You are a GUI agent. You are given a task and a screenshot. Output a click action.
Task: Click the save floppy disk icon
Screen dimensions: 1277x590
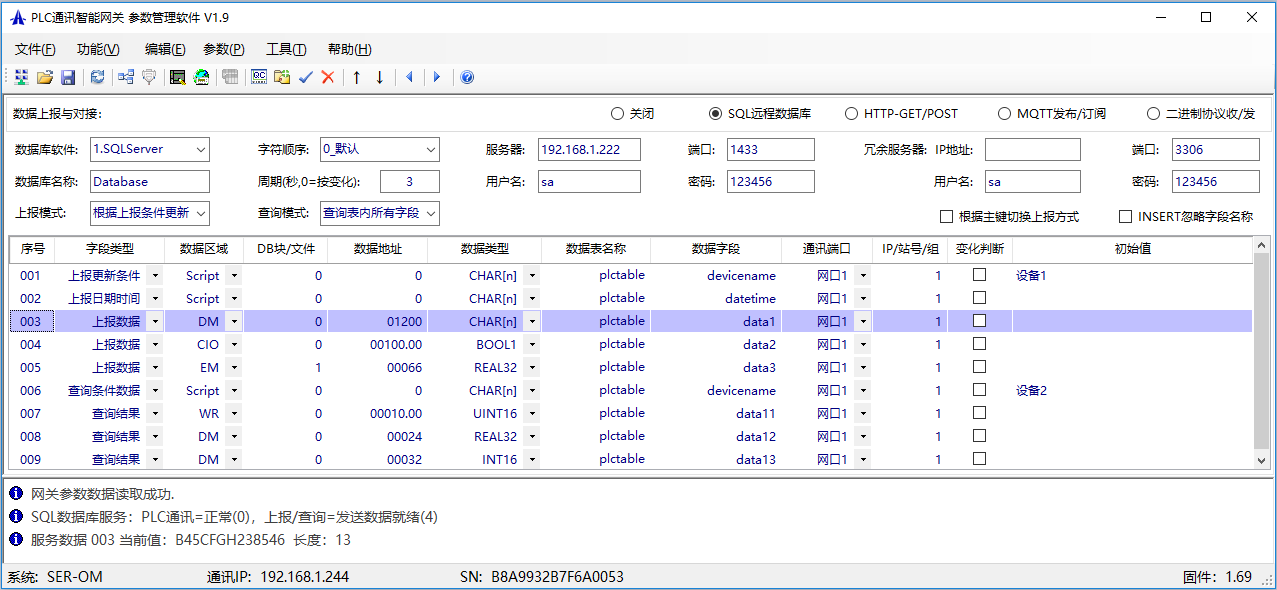coord(68,77)
